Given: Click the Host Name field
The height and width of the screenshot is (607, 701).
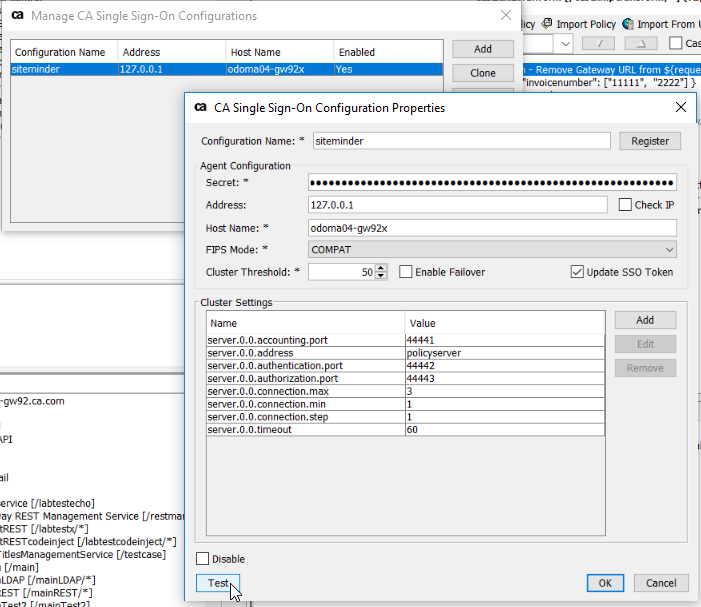Looking at the screenshot, I should 492,228.
